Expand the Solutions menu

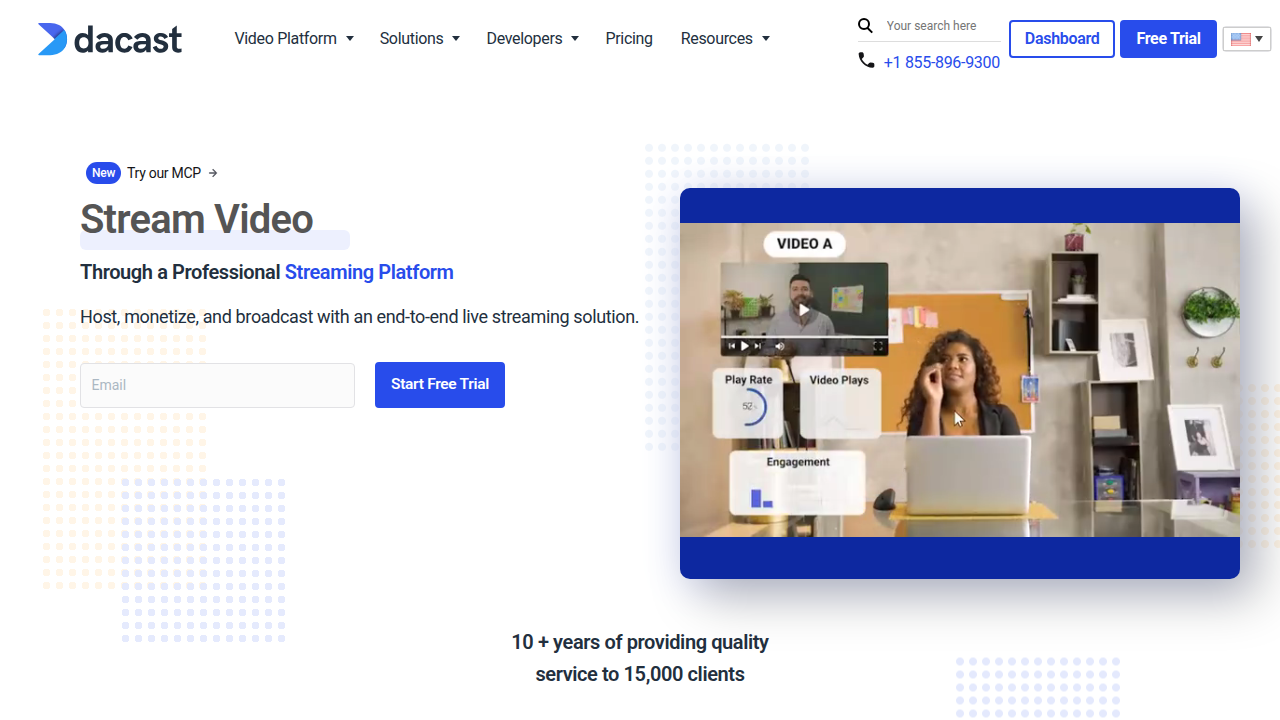point(420,38)
